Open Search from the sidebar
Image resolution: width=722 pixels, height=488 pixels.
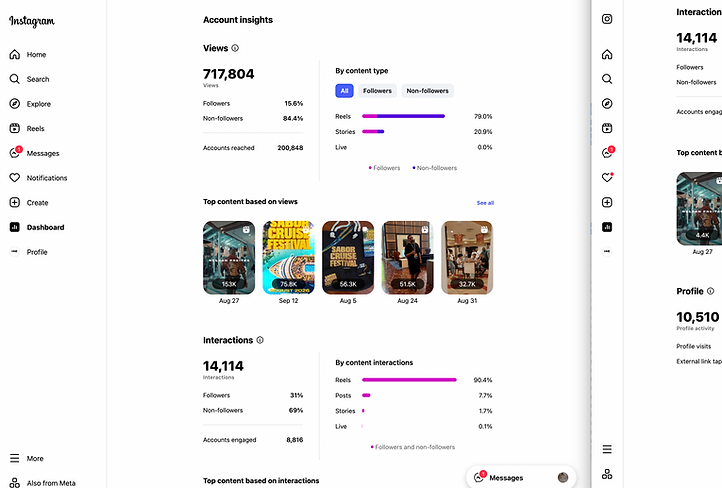point(15,79)
